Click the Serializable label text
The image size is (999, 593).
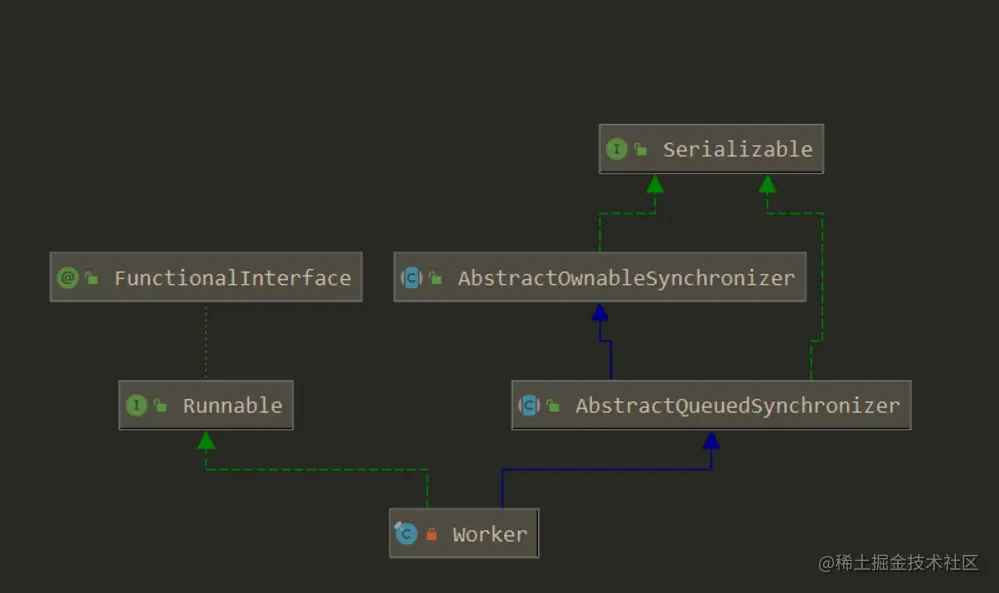coord(738,150)
